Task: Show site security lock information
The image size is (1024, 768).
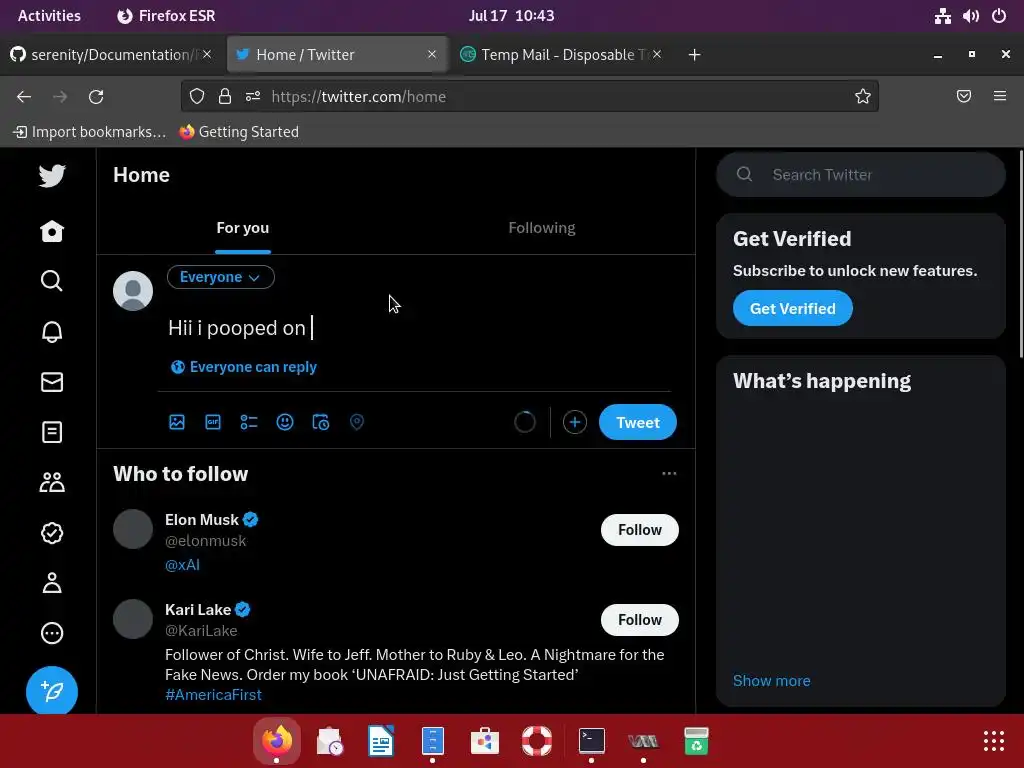Action: 225,97
